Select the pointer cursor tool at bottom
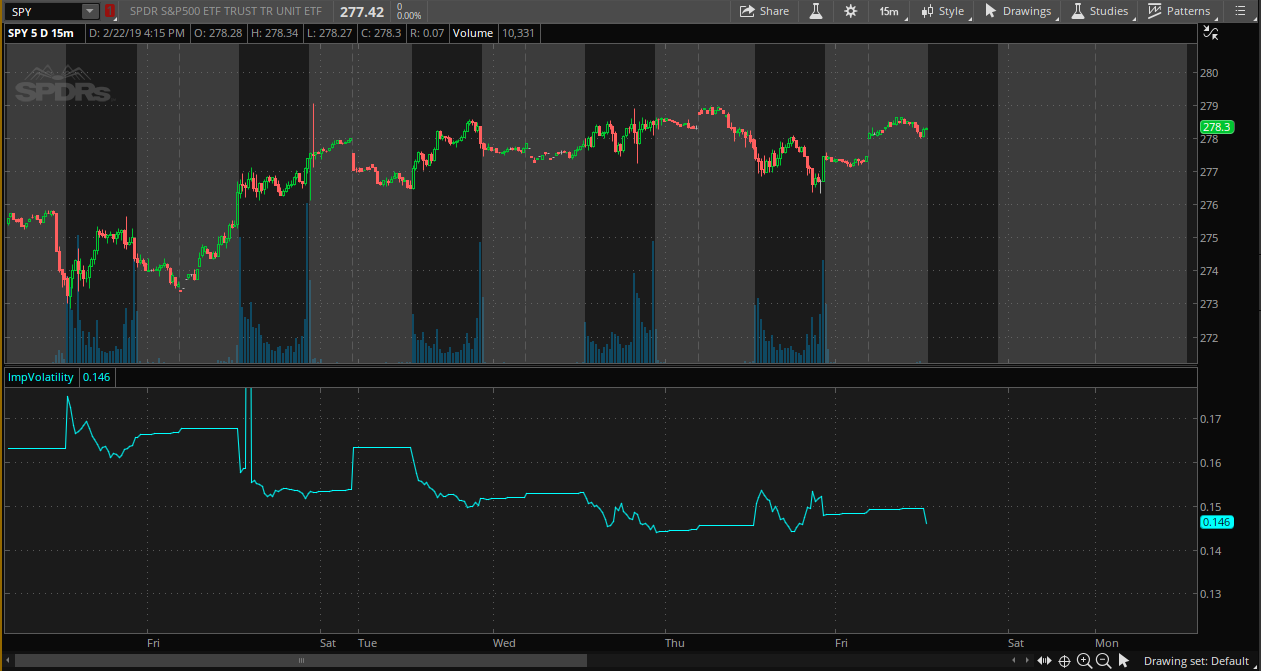The width and height of the screenshot is (1261, 671). pyautogui.click(x=1123, y=661)
